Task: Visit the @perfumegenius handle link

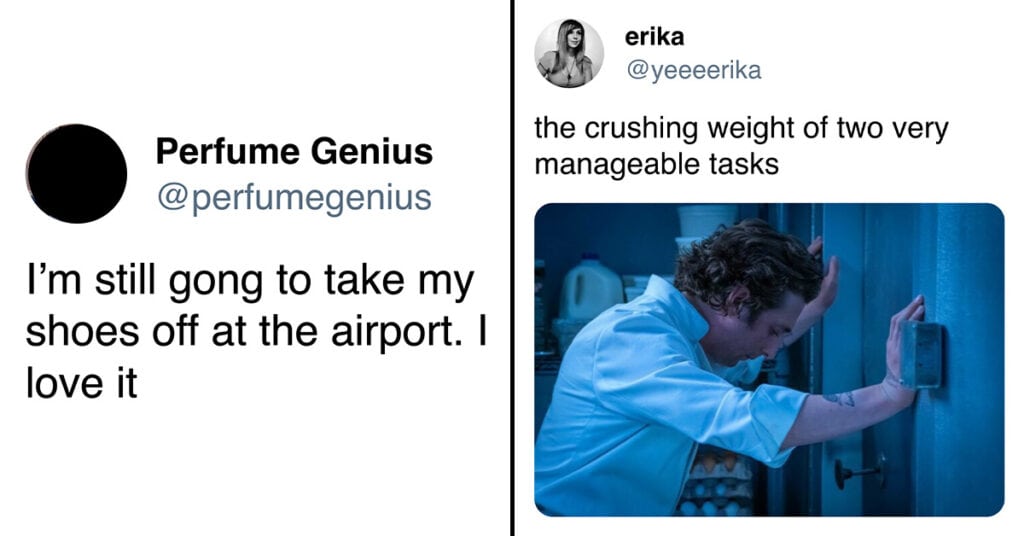Action: [294, 198]
